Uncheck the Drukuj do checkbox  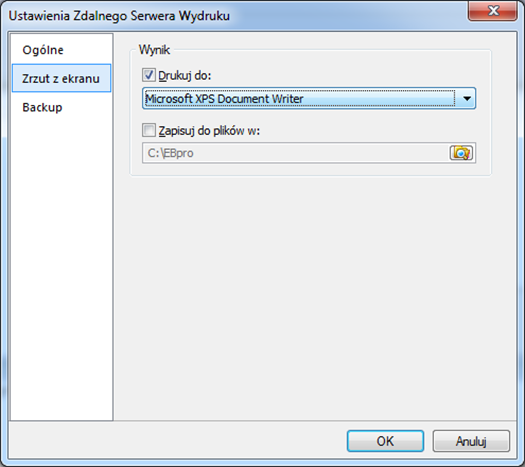coord(149,75)
